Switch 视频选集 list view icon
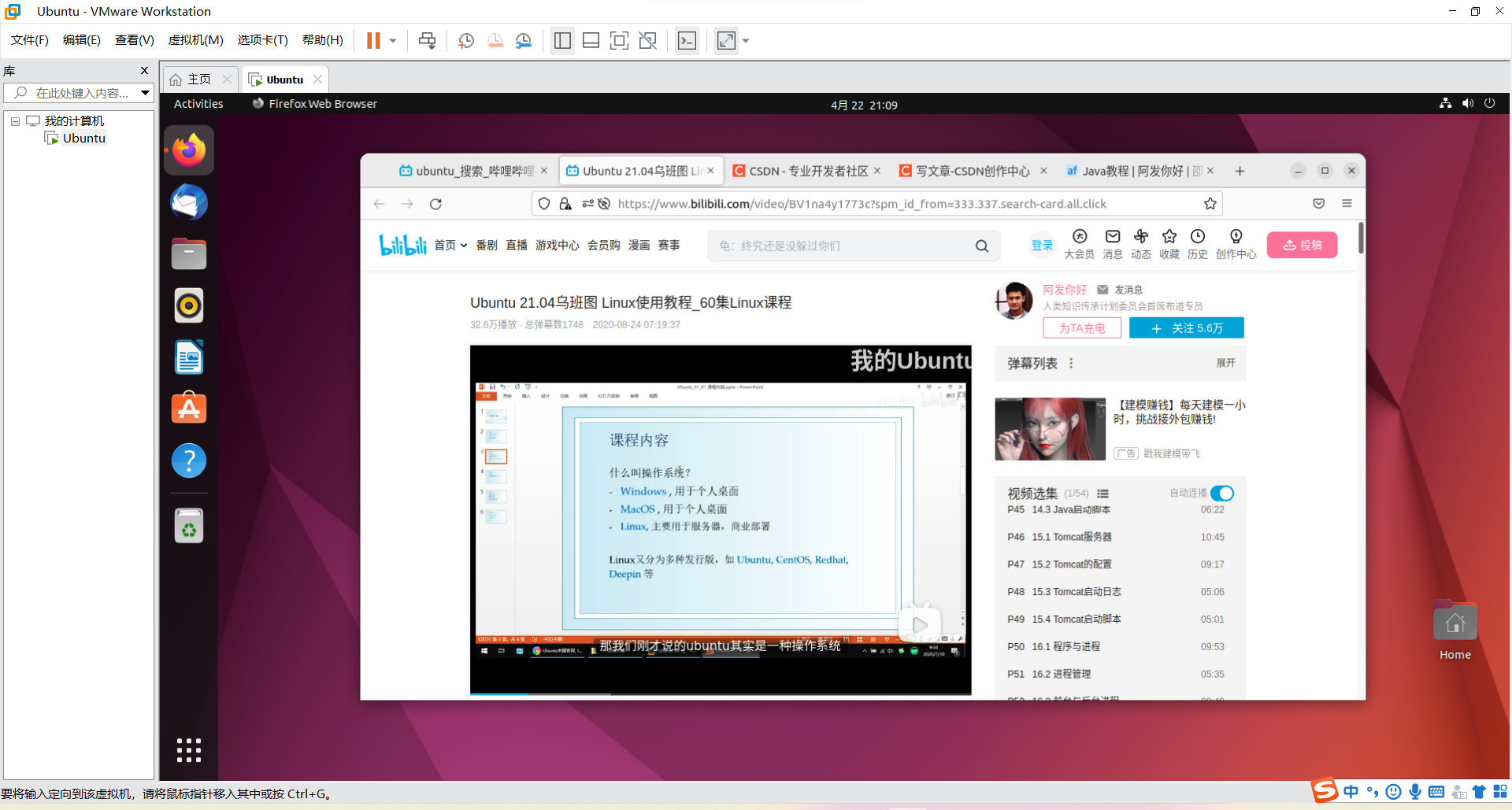The image size is (1512, 810). (x=1102, y=494)
